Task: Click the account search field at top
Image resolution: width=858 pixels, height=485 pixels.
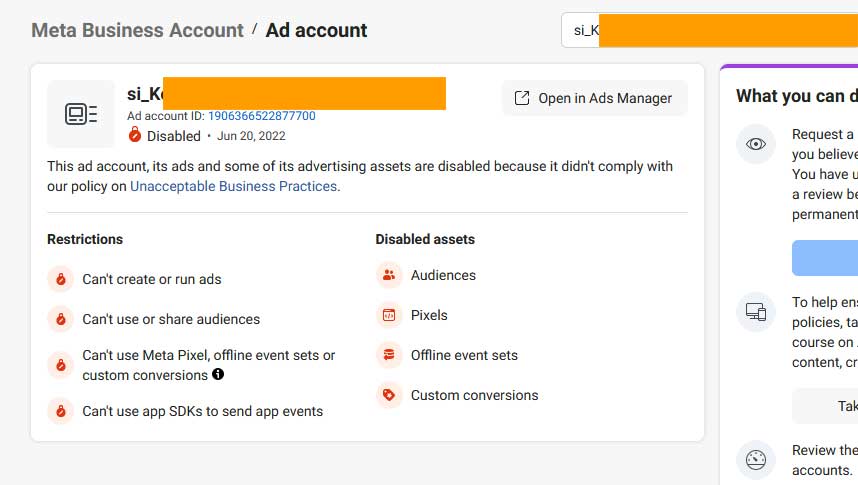Action: click(x=709, y=30)
